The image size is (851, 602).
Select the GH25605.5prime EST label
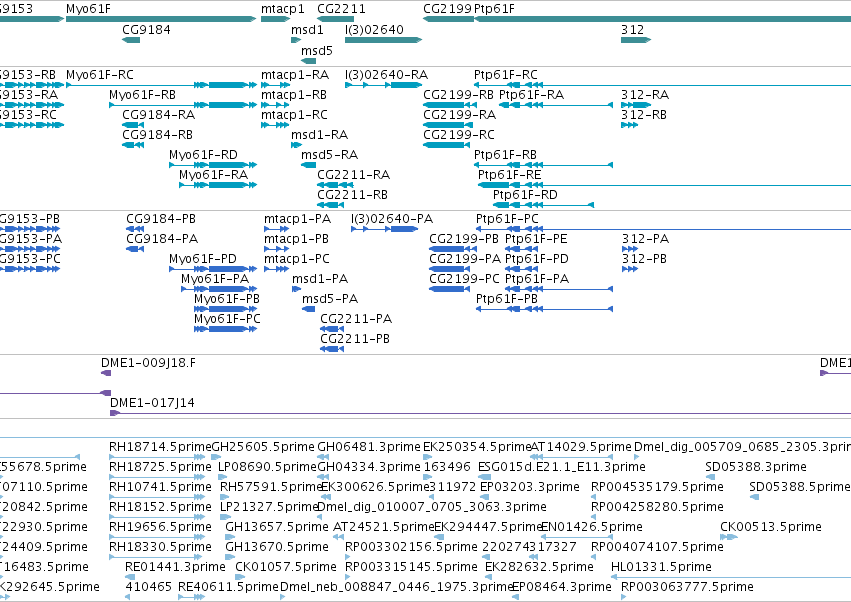point(263,447)
